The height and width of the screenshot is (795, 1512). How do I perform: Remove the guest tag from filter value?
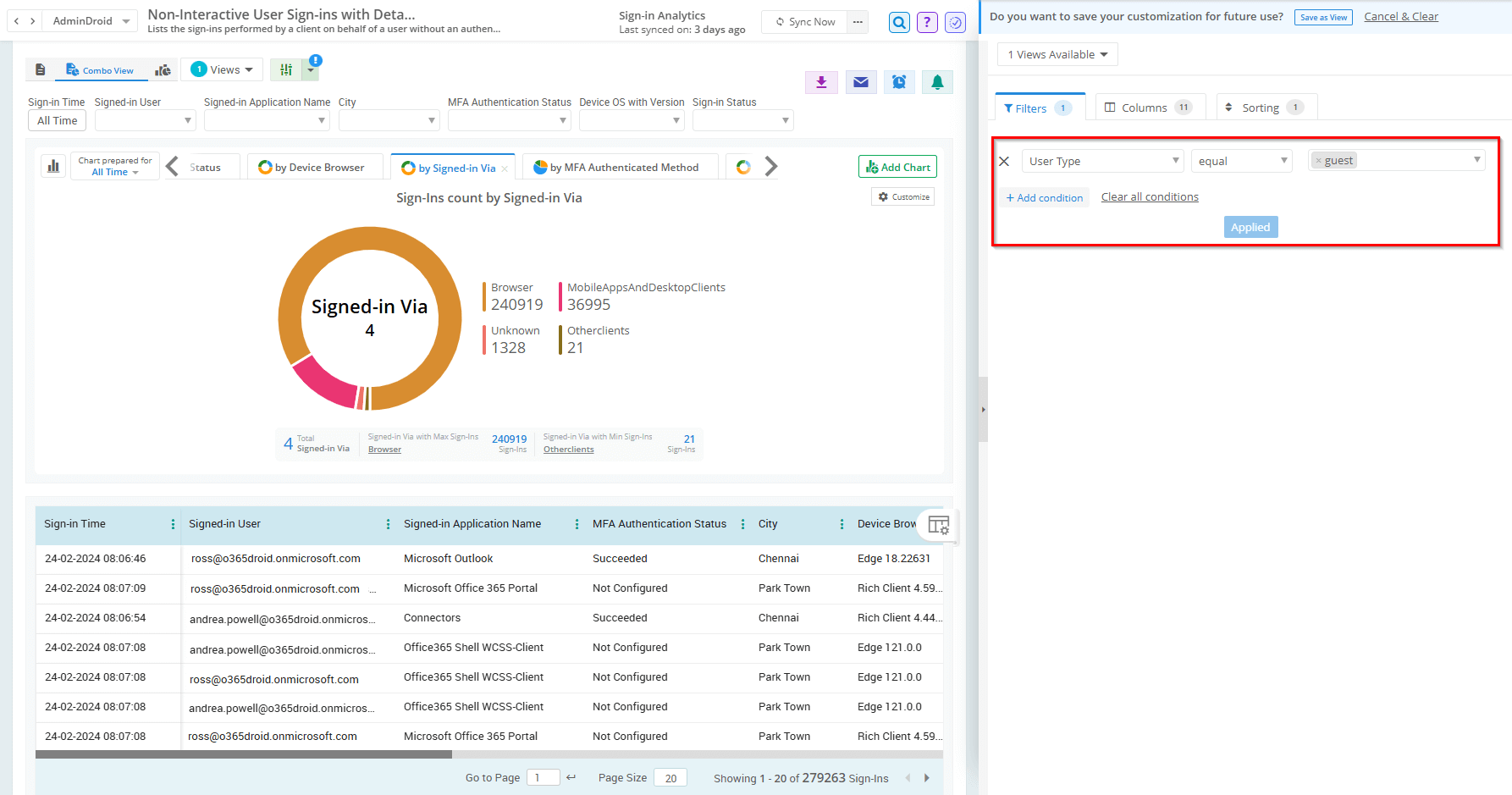click(1318, 161)
